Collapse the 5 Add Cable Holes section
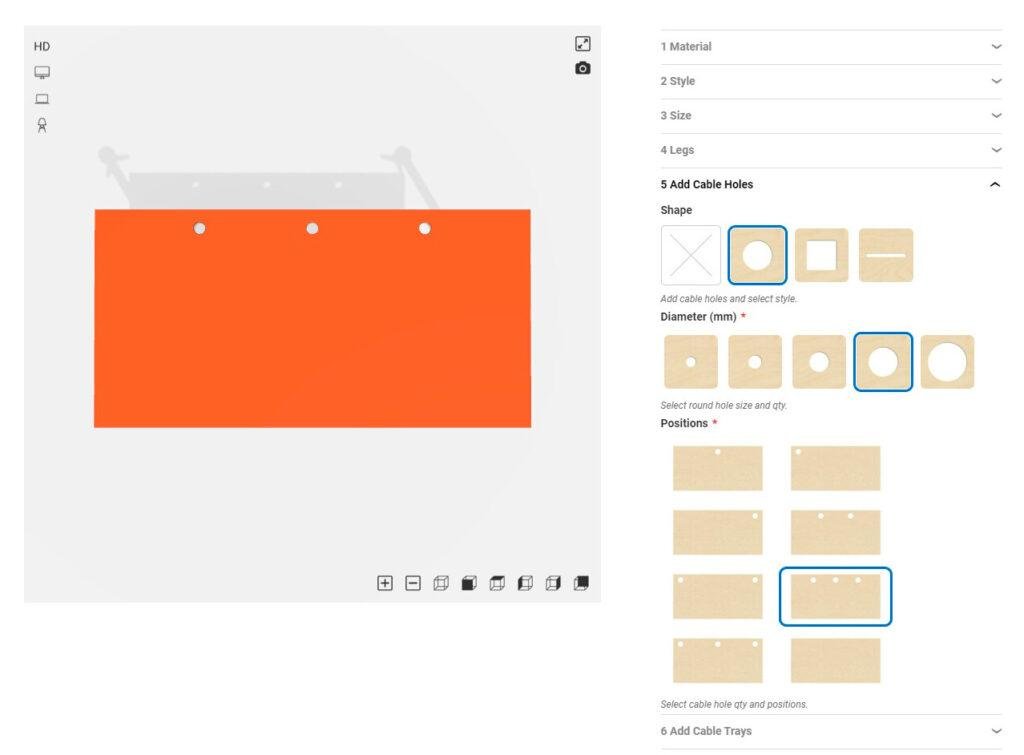The image size is (1024, 755). click(x=831, y=184)
